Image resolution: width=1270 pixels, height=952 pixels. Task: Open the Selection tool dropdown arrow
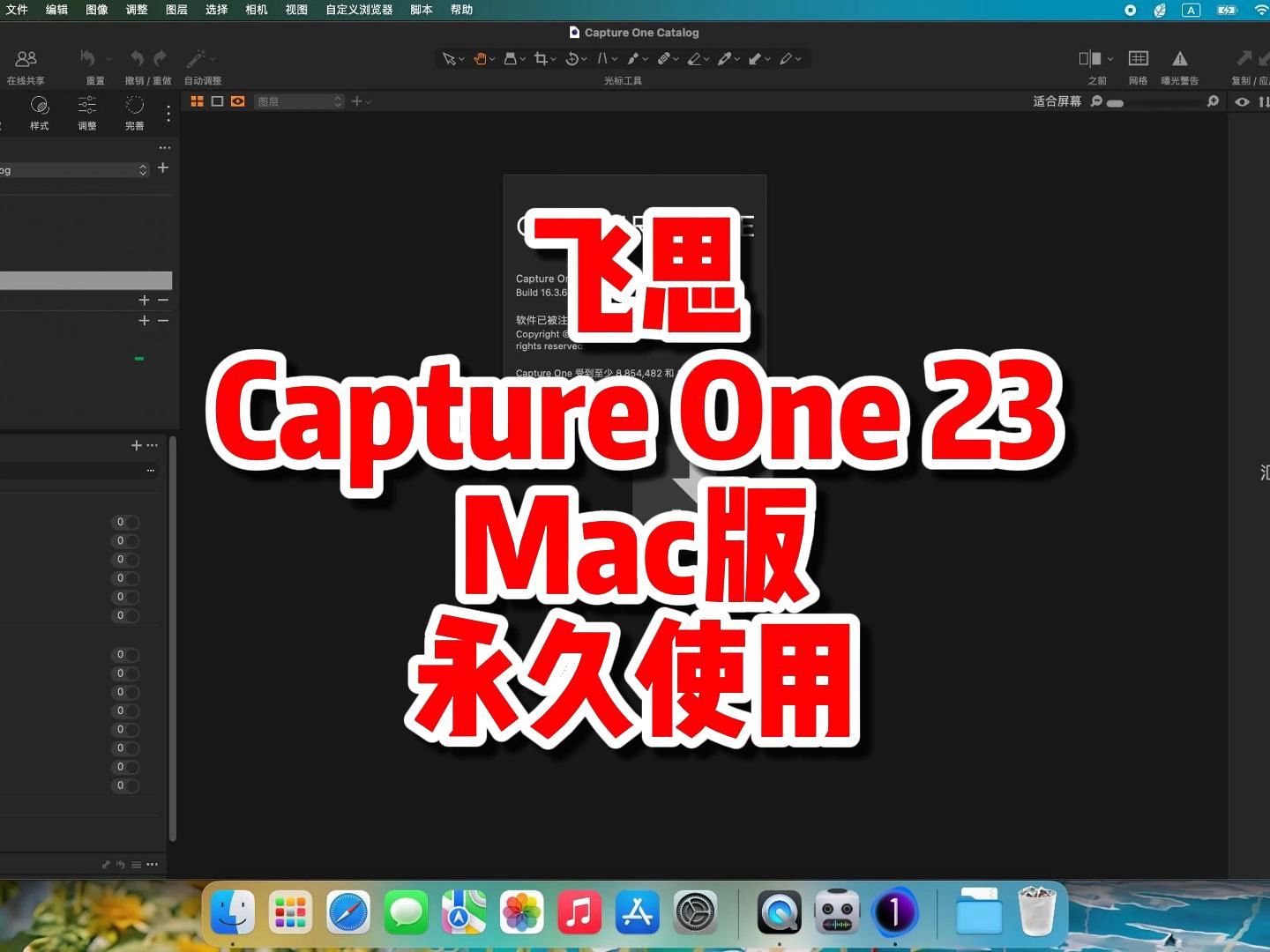pos(461,59)
